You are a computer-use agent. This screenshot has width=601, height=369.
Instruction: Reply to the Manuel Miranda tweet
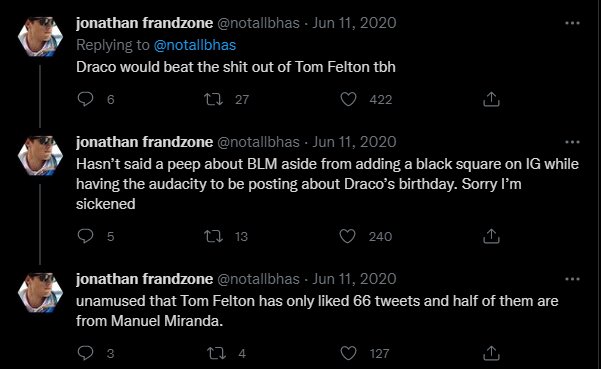pyautogui.click(x=85, y=353)
